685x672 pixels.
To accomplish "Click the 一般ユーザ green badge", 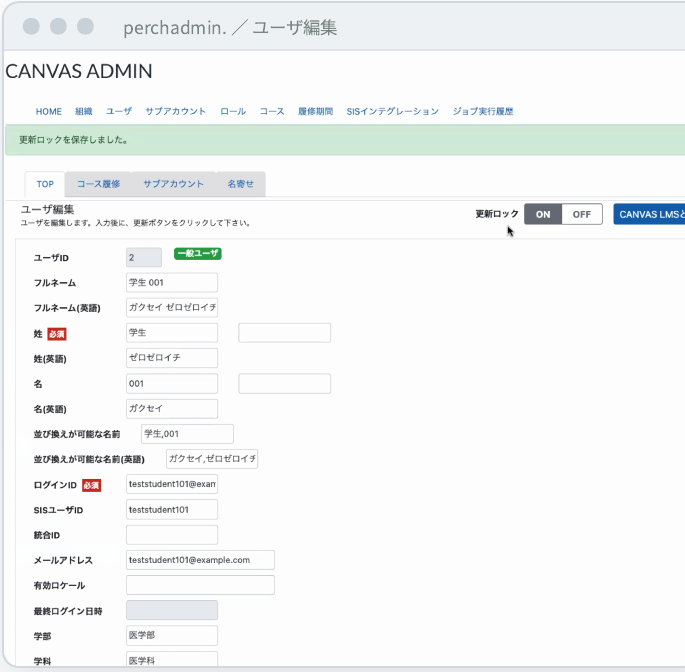I will [197, 253].
